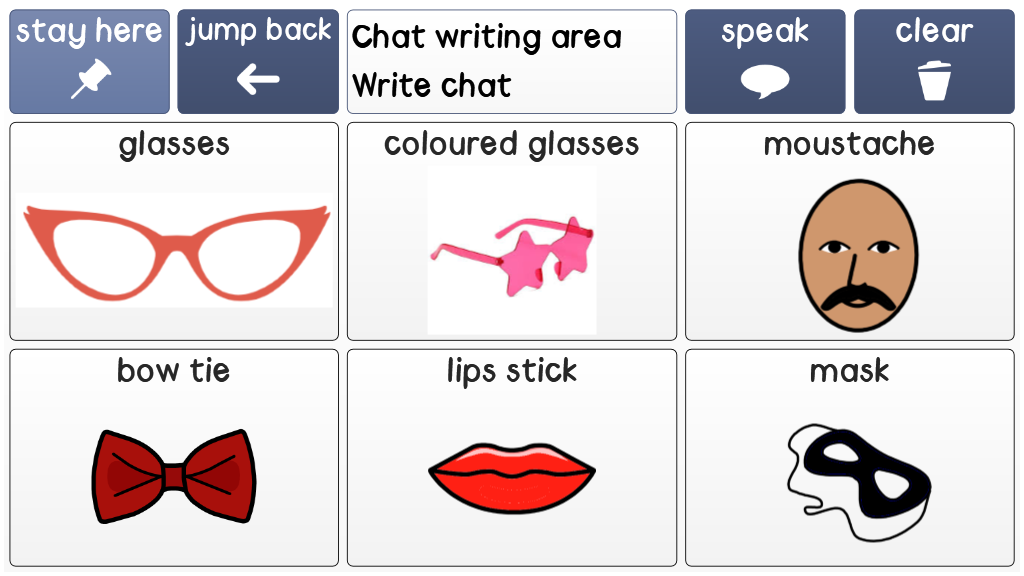The height and width of the screenshot is (576, 1024).
Task: Click the pushpin icon on stay here
Action: click(x=90, y=80)
